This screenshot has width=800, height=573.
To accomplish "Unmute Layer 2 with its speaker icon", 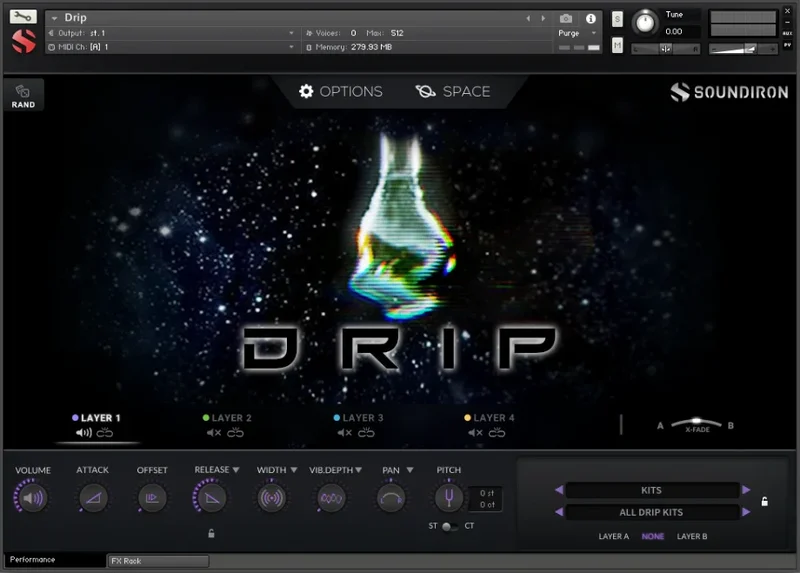I will tap(214, 433).
